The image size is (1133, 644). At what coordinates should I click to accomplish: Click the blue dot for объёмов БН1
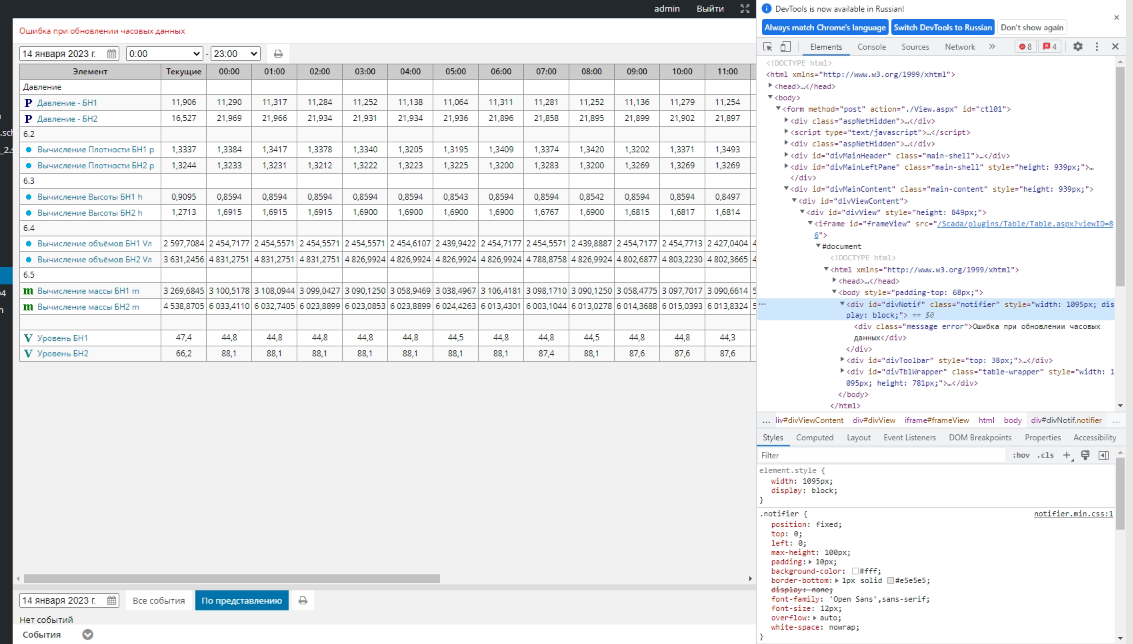29,244
